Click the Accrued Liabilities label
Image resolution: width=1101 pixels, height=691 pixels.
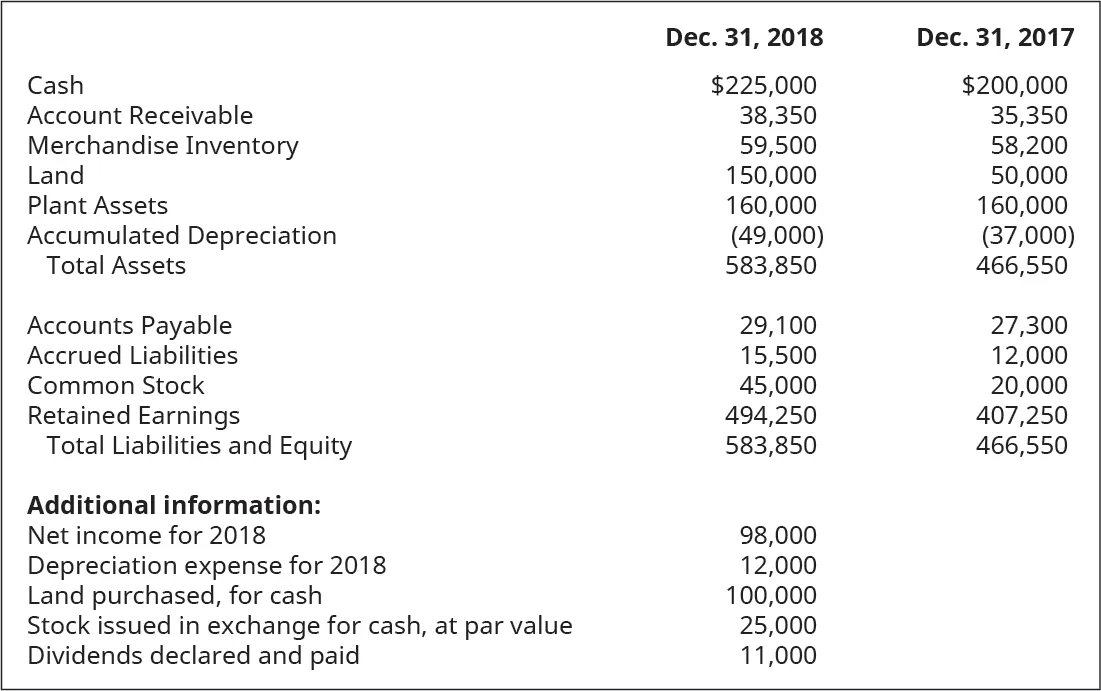pos(132,356)
